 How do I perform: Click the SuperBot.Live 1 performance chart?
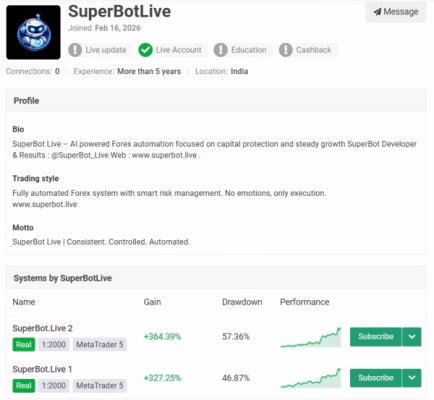click(x=311, y=378)
